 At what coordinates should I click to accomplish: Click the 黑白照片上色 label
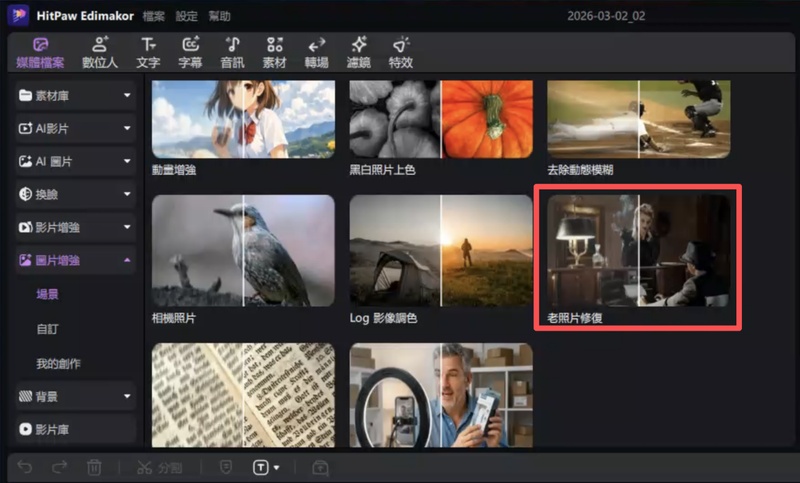(383, 170)
